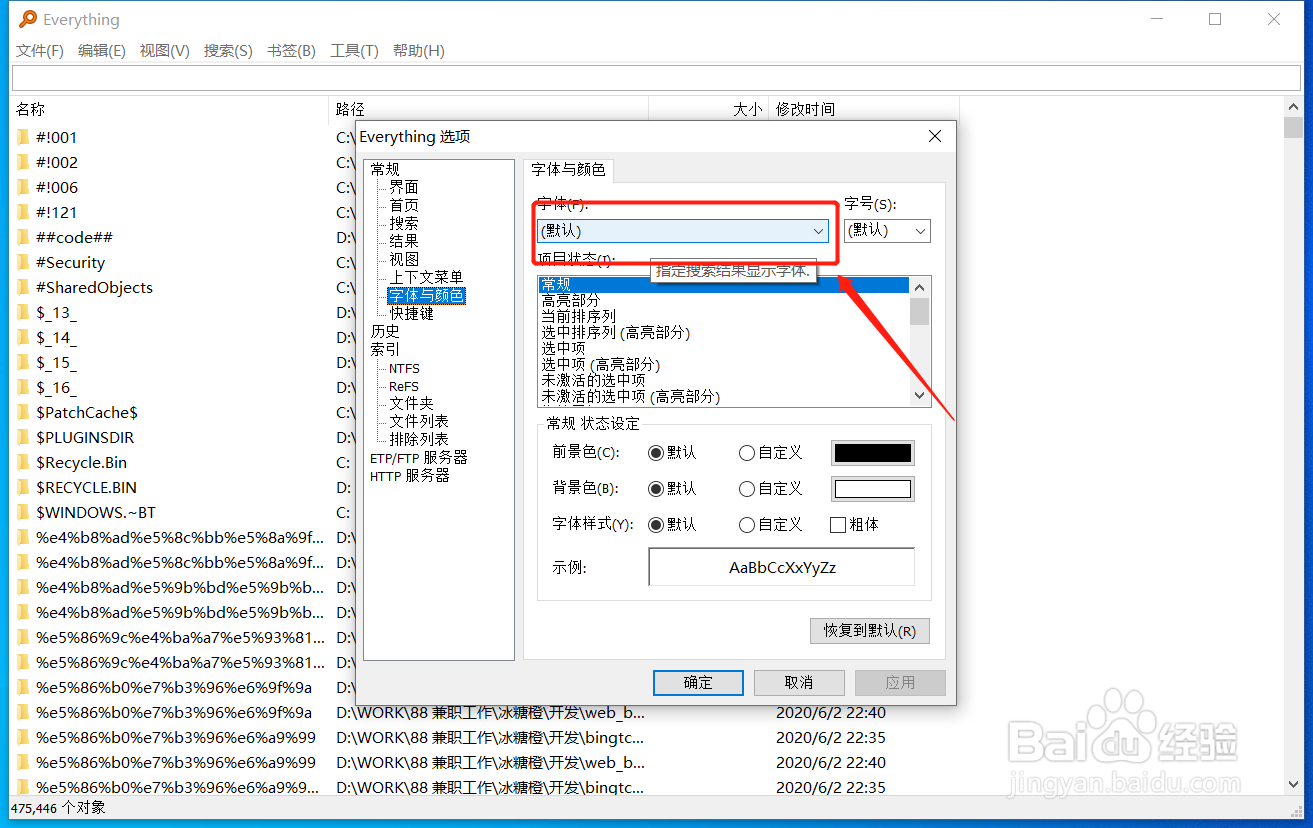Select 自定义 radio for 背景色
The width and height of the screenshot is (1313, 828).
[746, 489]
